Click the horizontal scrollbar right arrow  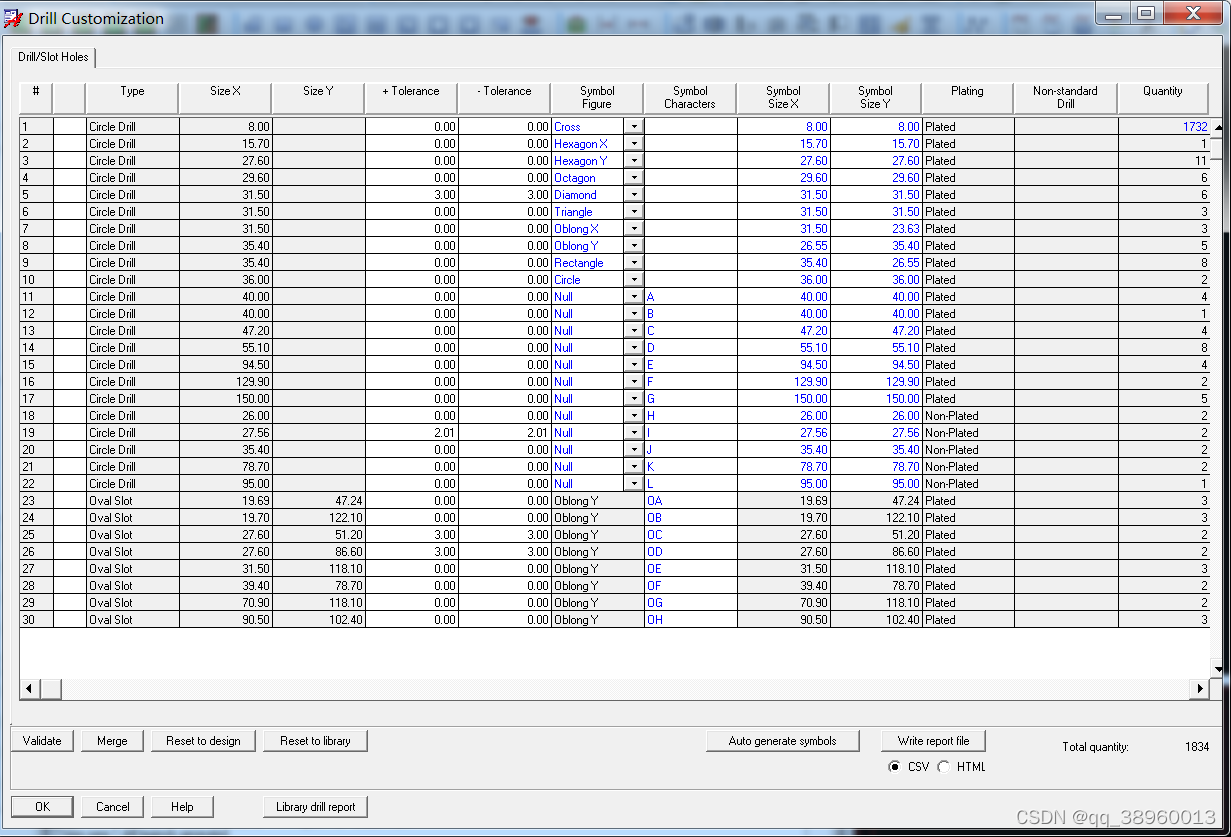[1199, 689]
